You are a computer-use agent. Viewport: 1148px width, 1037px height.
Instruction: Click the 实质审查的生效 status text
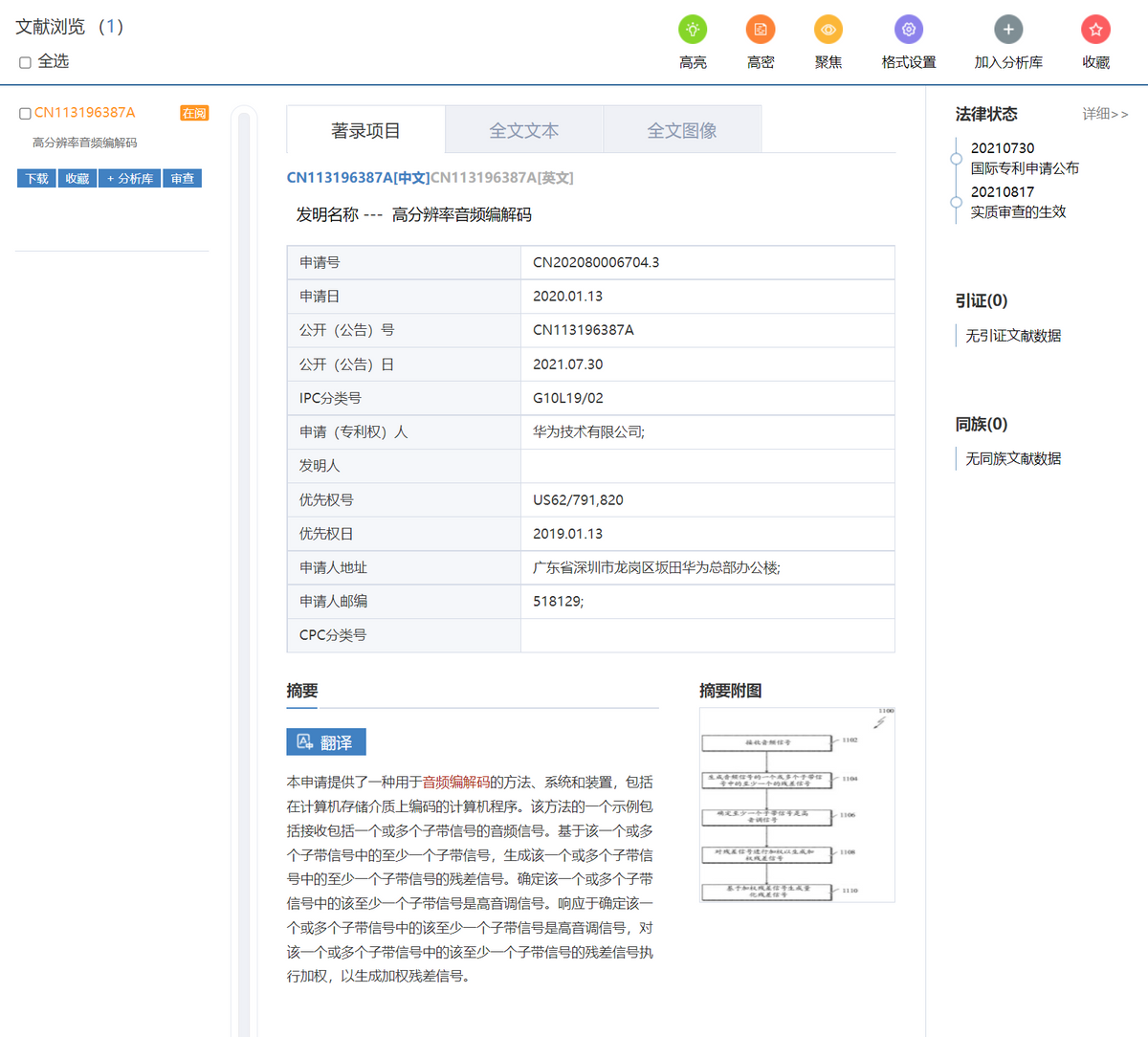coord(1018,212)
